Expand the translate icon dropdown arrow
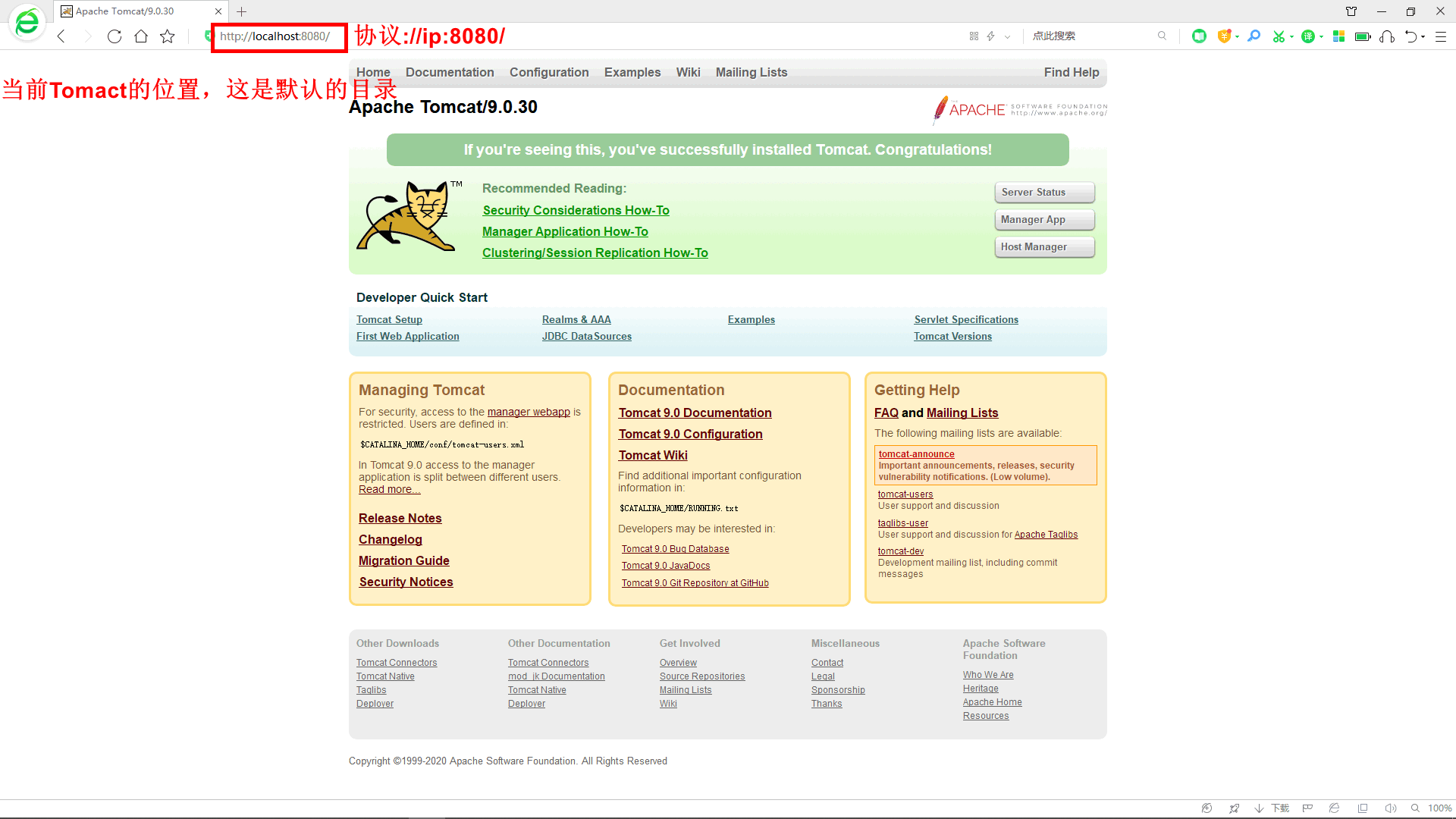The width and height of the screenshot is (1456, 819). (x=1321, y=36)
